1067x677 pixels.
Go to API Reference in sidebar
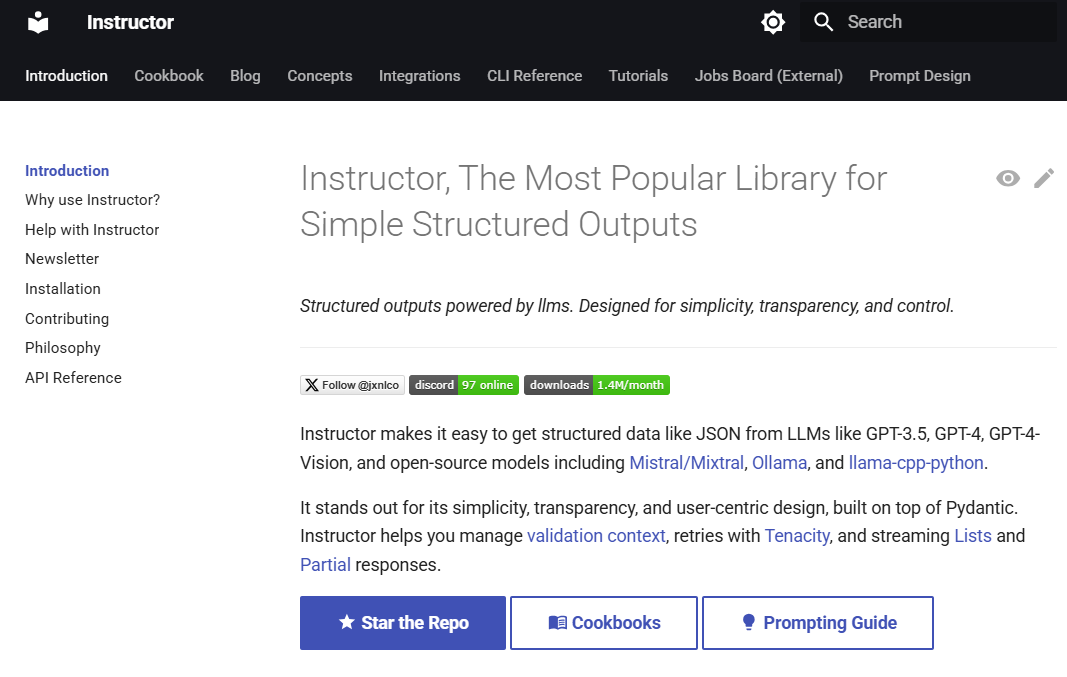coord(73,378)
